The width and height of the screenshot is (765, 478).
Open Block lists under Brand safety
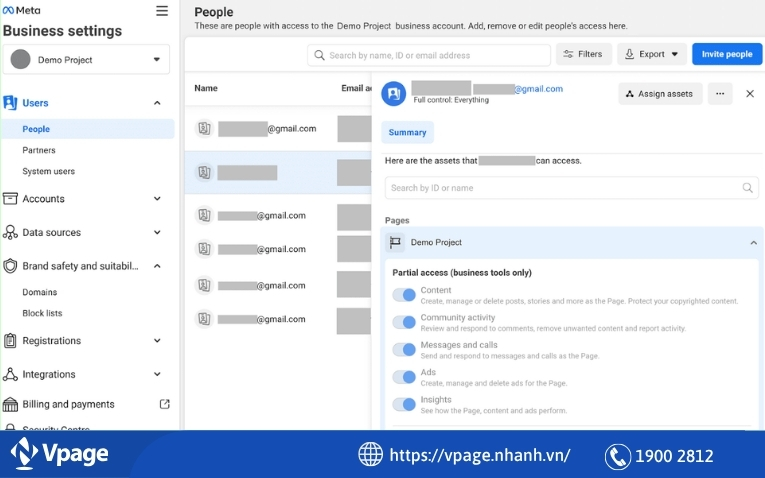[42, 313]
